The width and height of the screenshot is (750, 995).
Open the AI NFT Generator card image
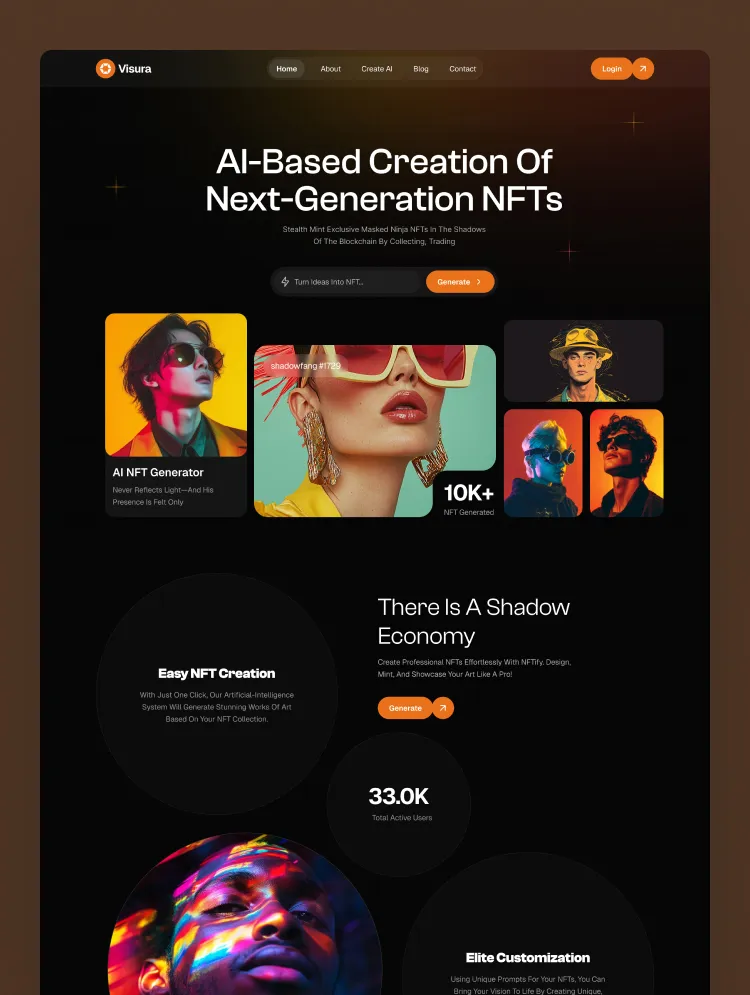[x=176, y=385]
